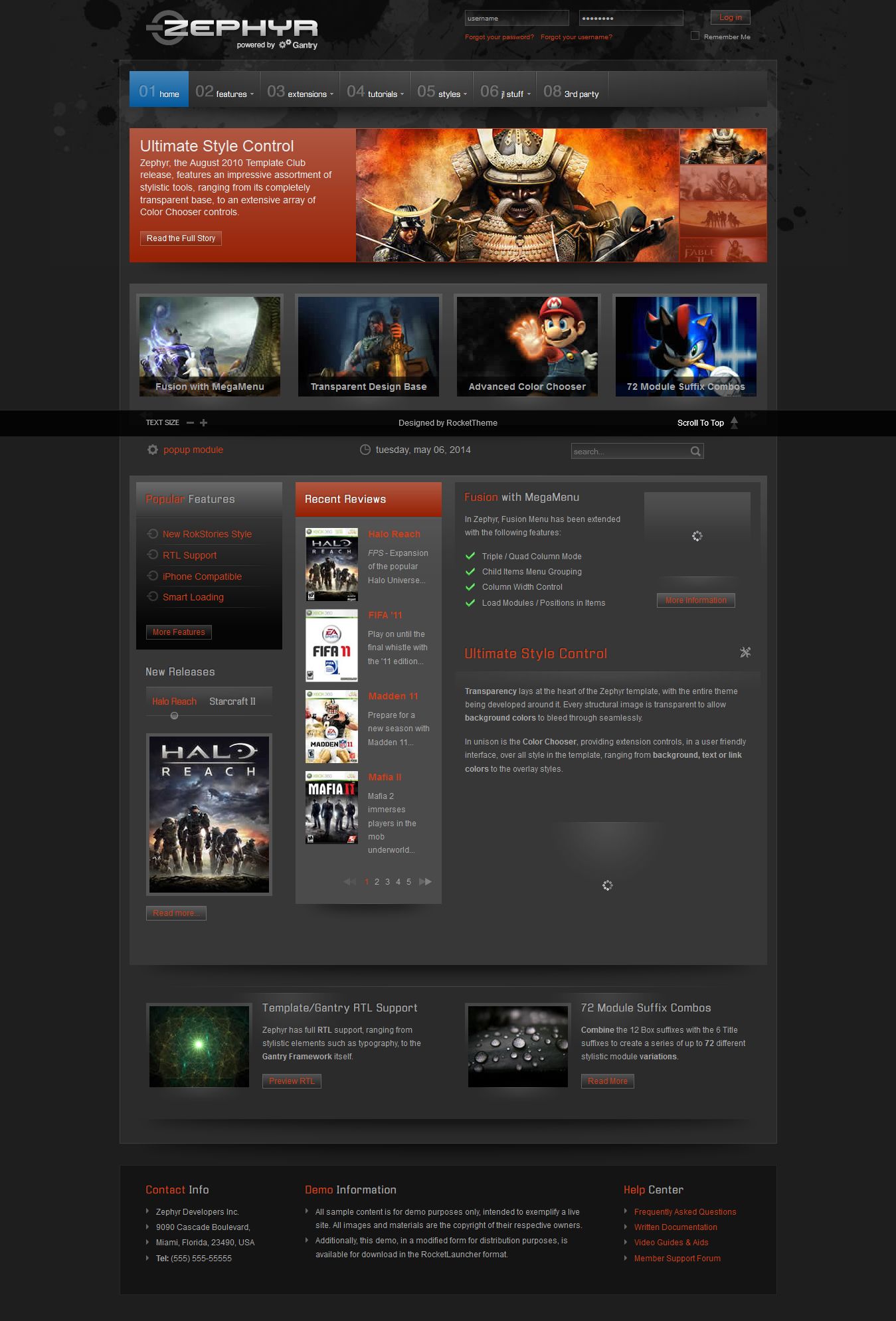Click the password input field
The height and width of the screenshot is (1321, 896).
[x=631, y=18]
